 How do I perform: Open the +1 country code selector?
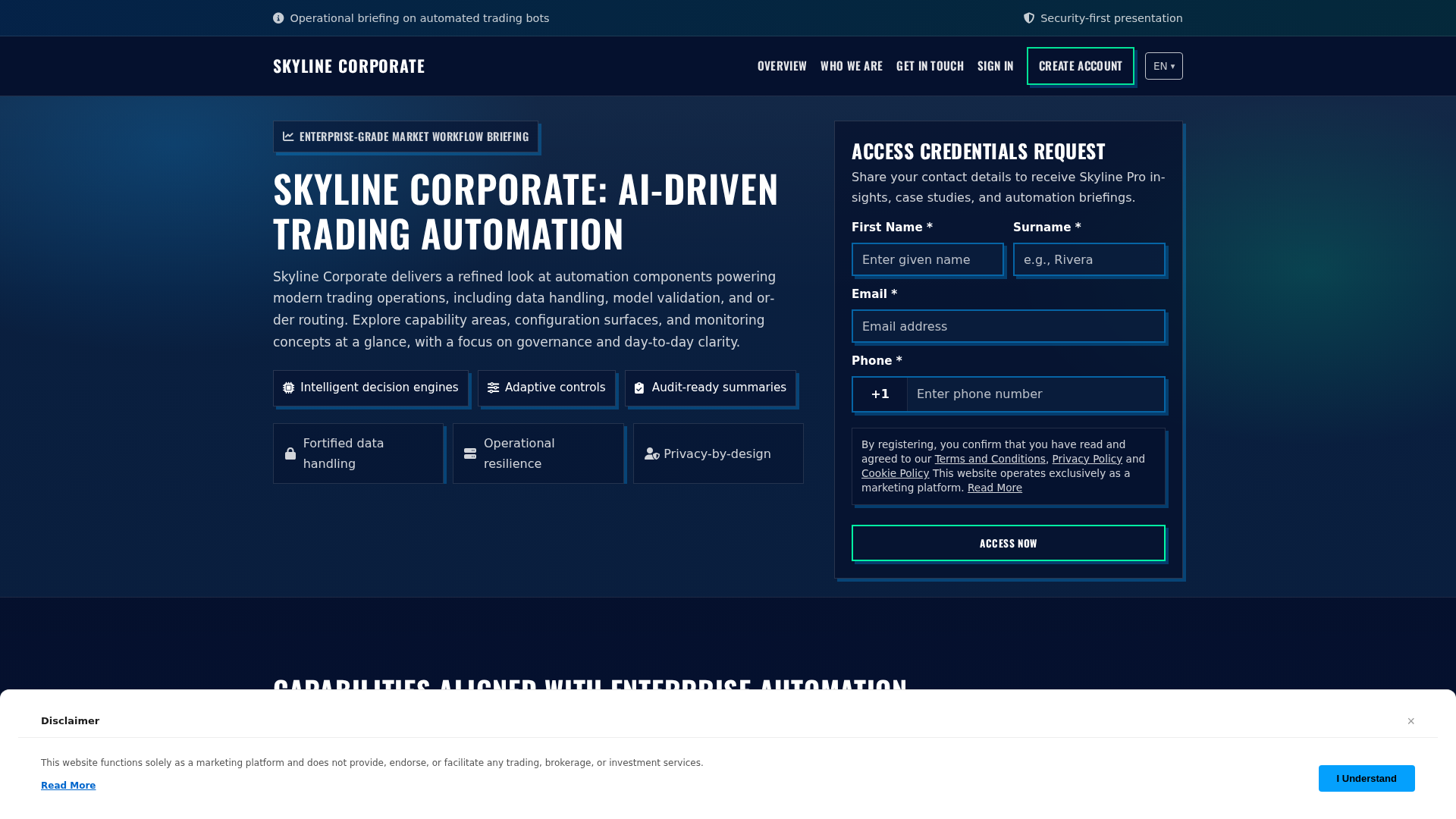pyautogui.click(x=880, y=394)
